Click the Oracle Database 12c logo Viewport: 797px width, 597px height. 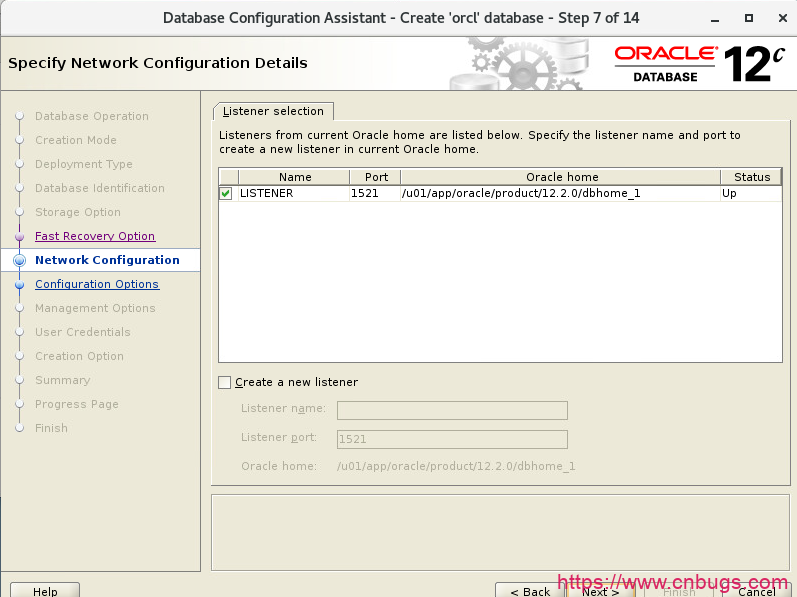click(x=700, y=63)
